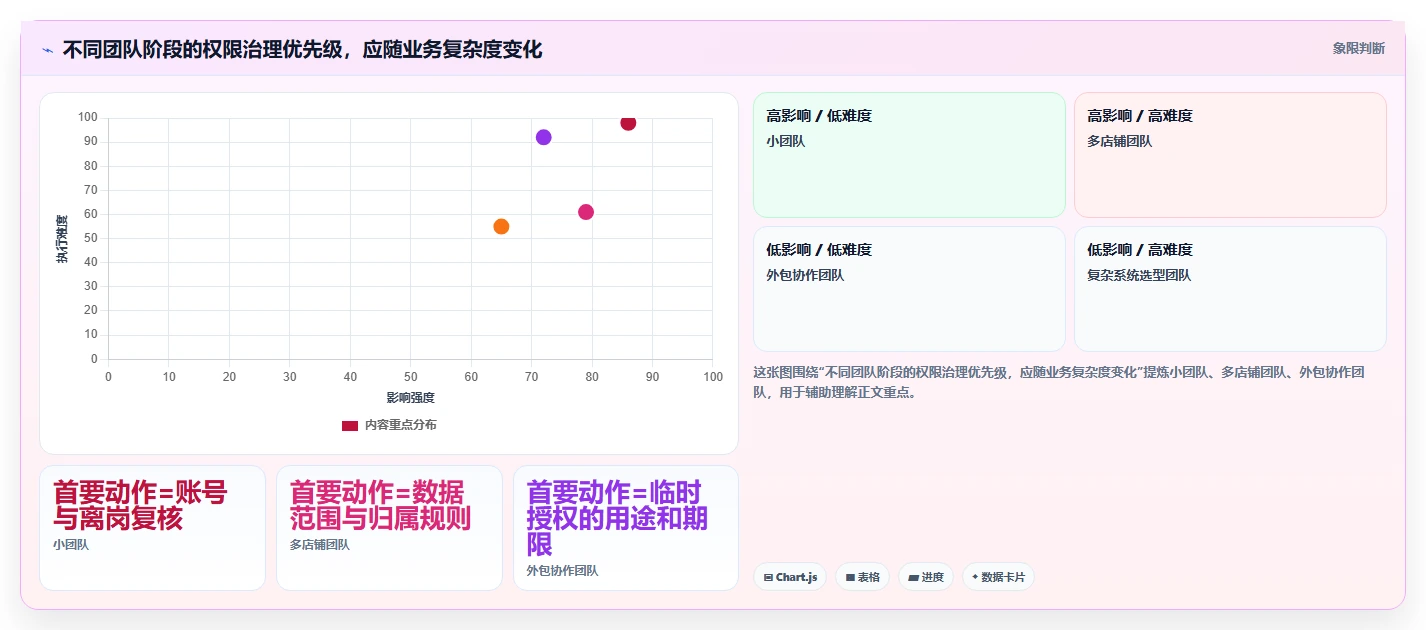
Task: Click the icon in the Chart.js chip
Action: [x=768, y=577]
